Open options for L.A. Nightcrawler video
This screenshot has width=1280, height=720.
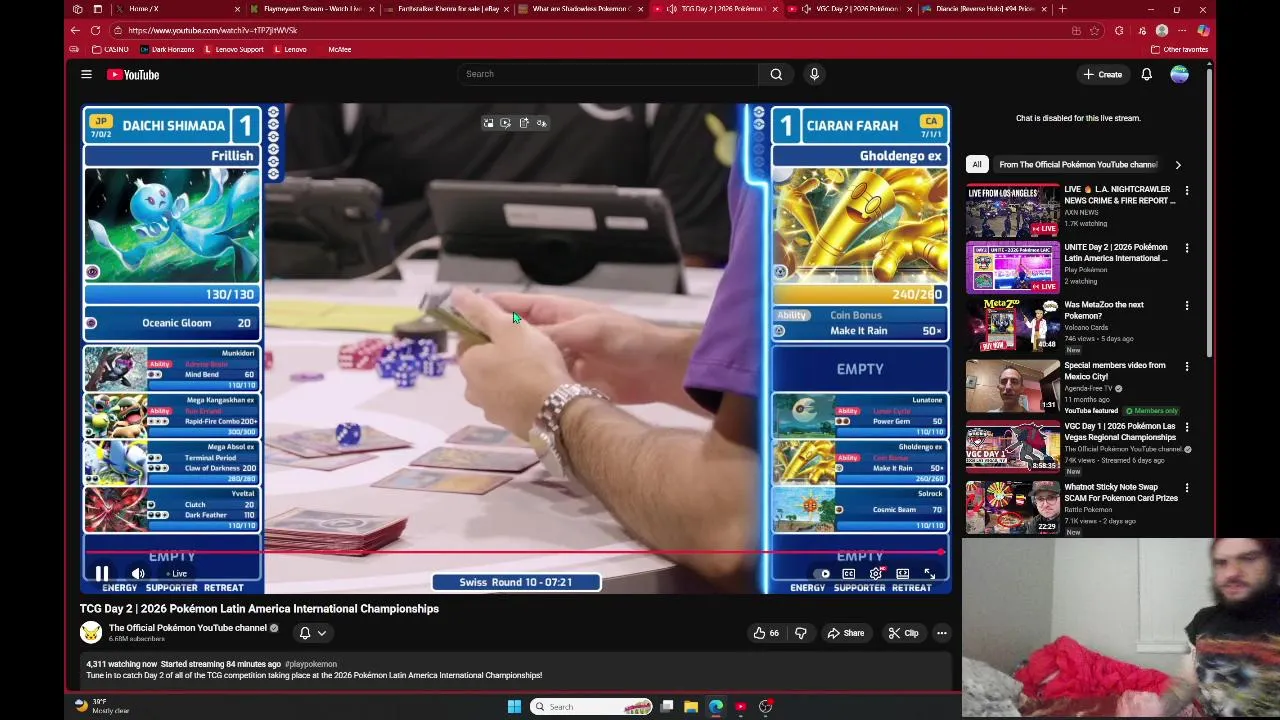[1187, 190]
